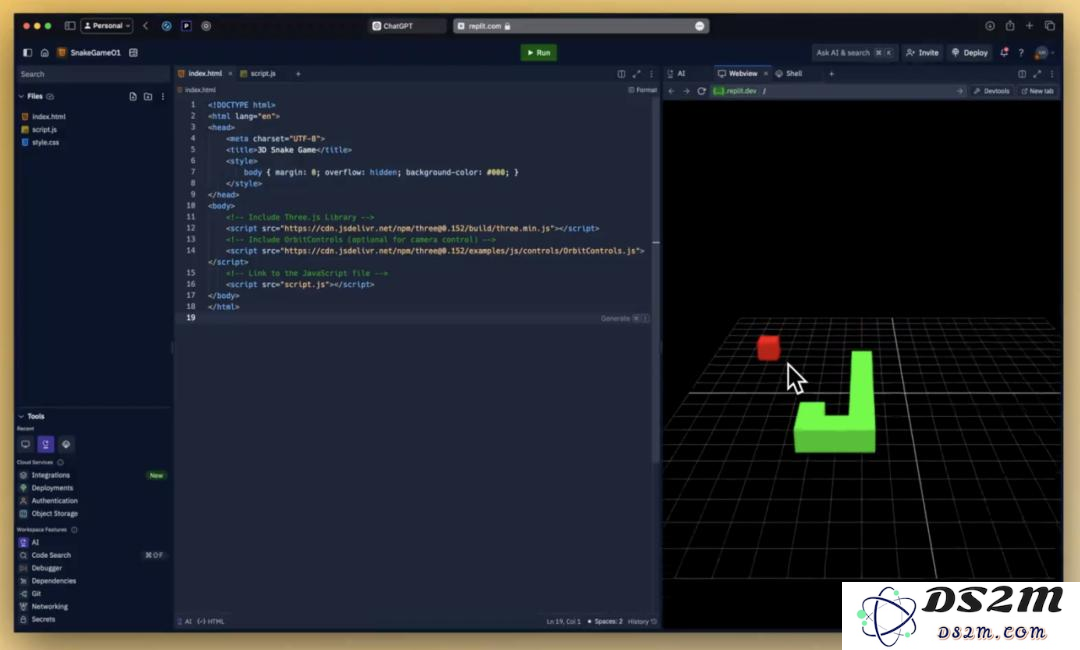Create a new file icon

click(133, 96)
